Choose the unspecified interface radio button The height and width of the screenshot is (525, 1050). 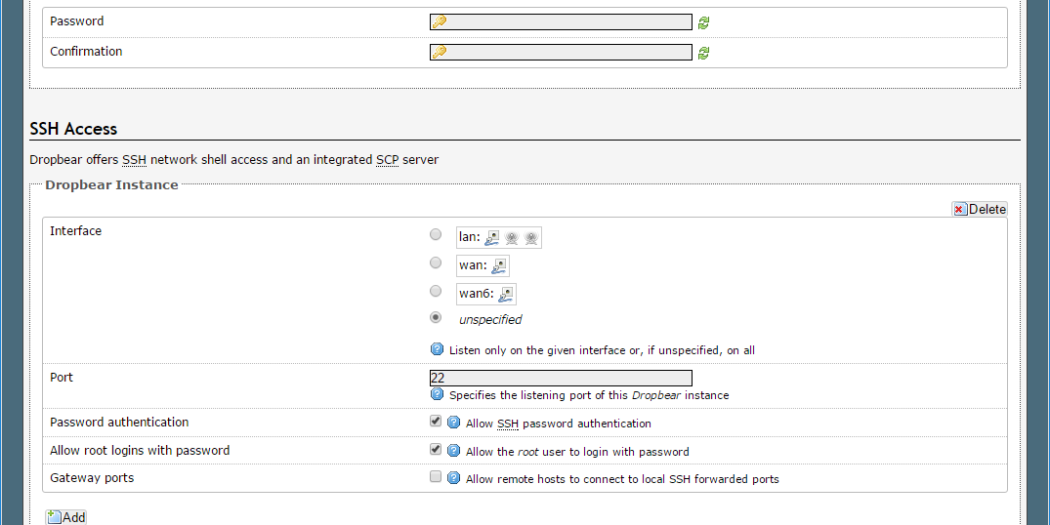coord(435,318)
